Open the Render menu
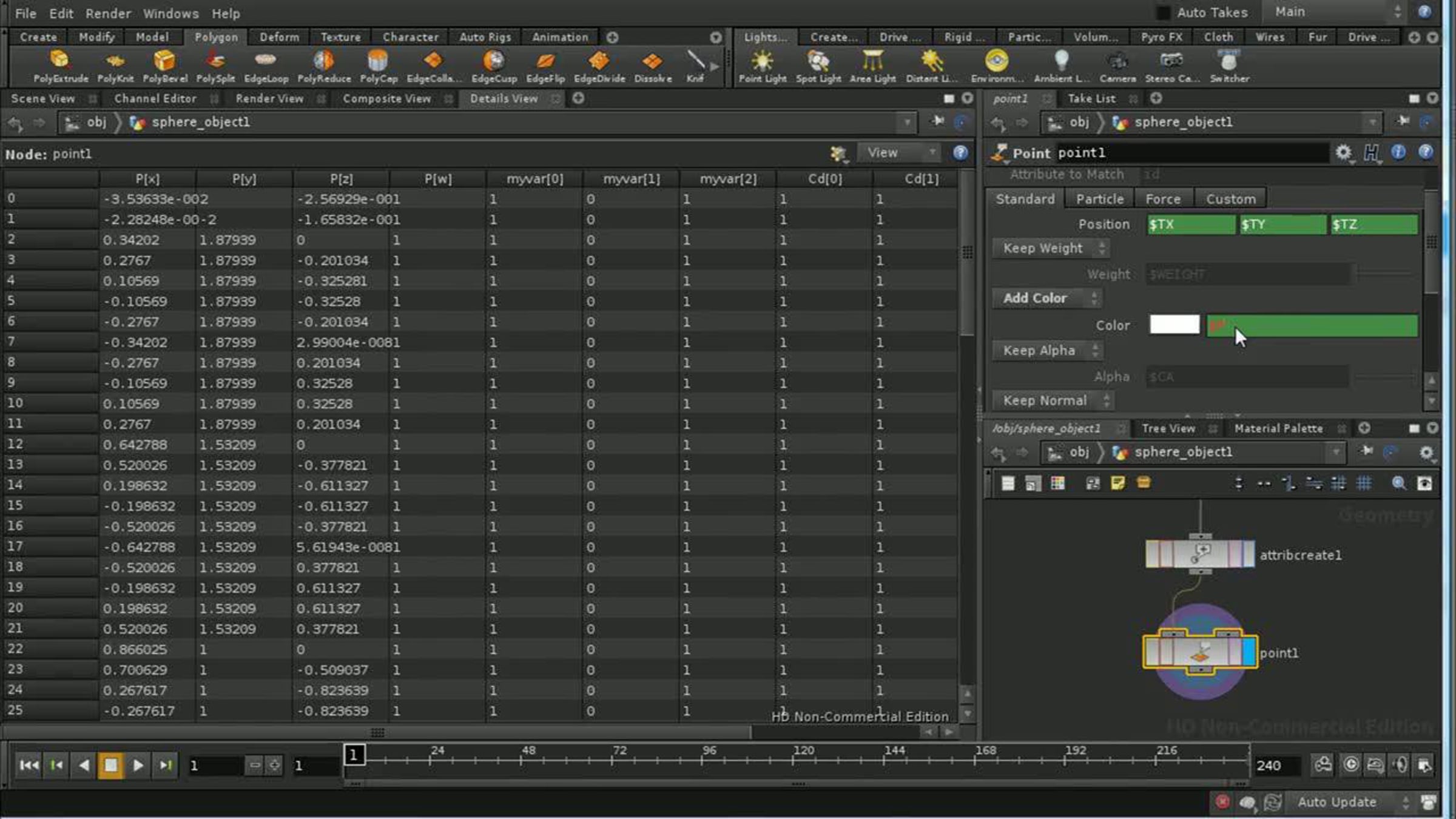 tap(107, 13)
